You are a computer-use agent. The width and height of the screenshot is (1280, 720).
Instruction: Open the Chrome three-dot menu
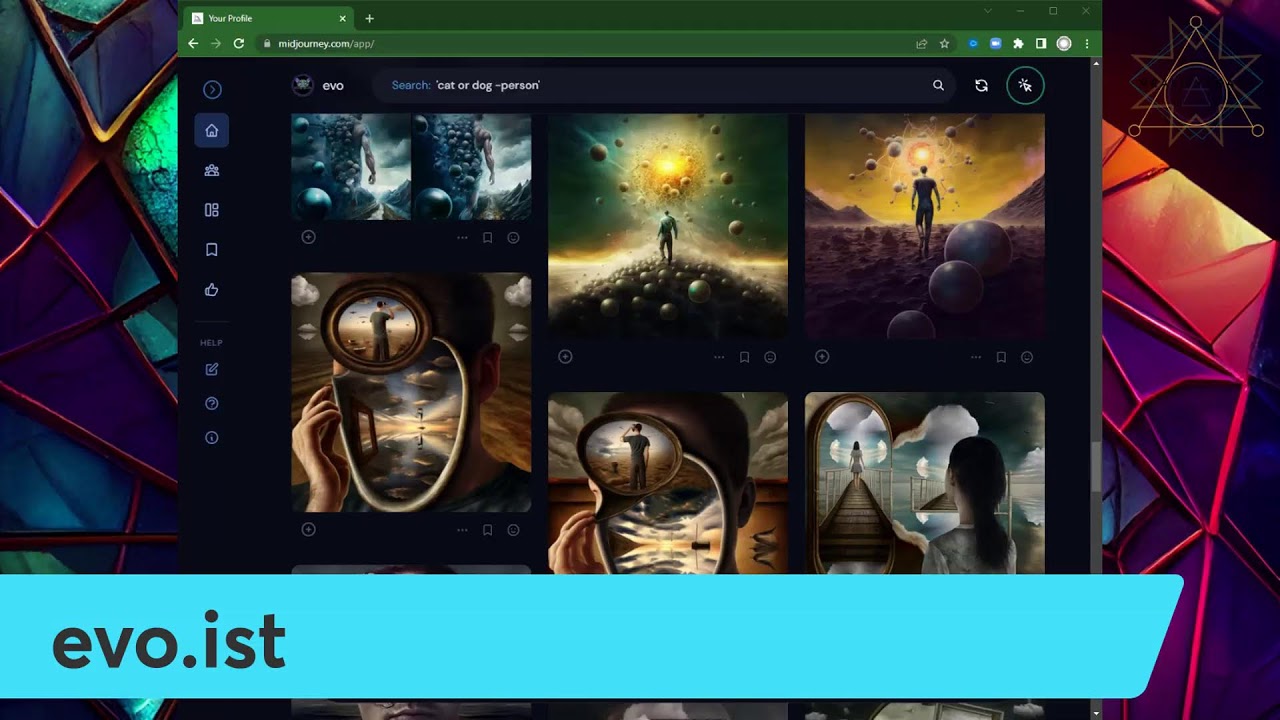pyautogui.click(x=1087, y=44)
